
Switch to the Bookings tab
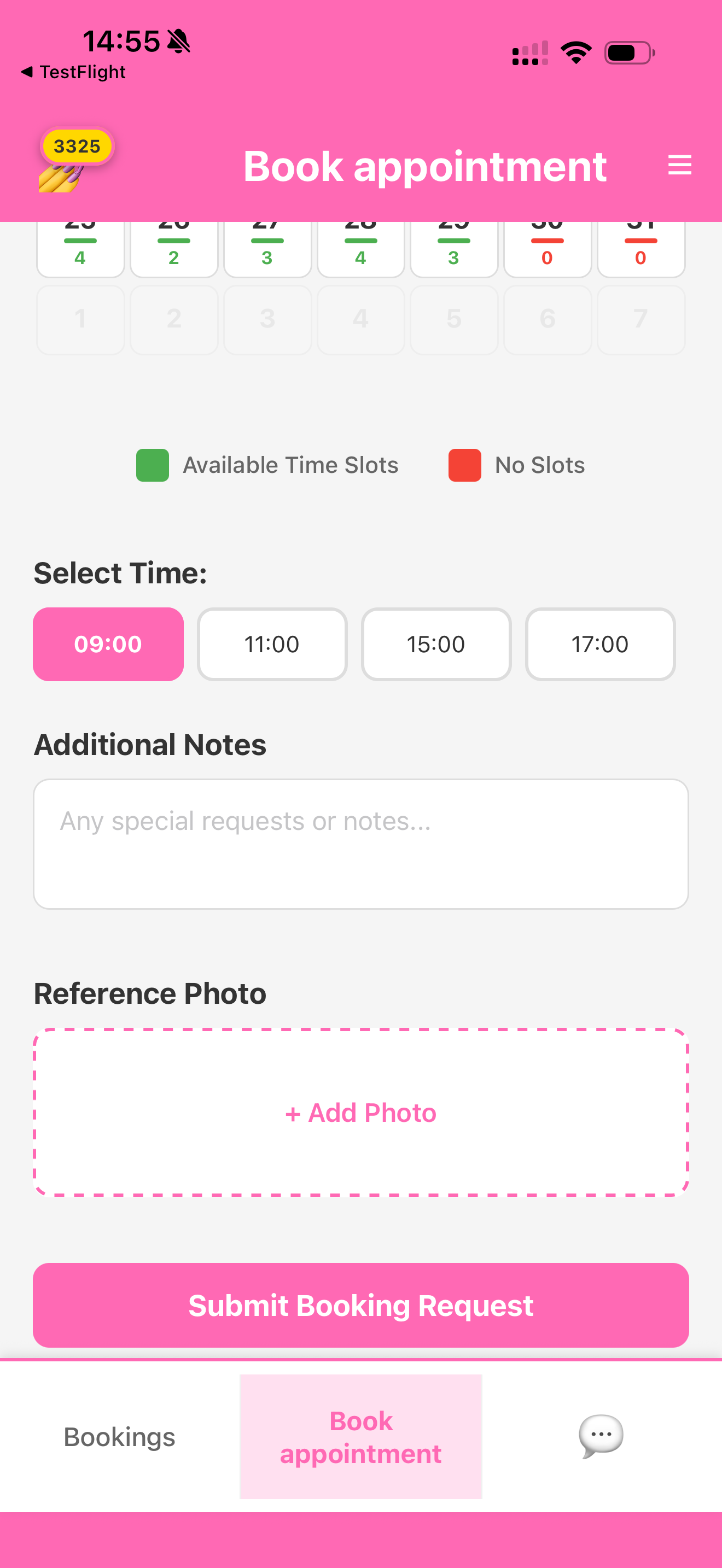[119, 1437]
